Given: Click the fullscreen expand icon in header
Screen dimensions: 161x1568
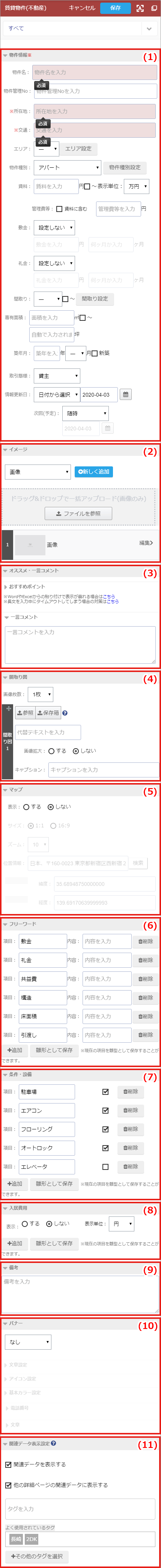Looking at the screenshot, I should pos(140,8).
